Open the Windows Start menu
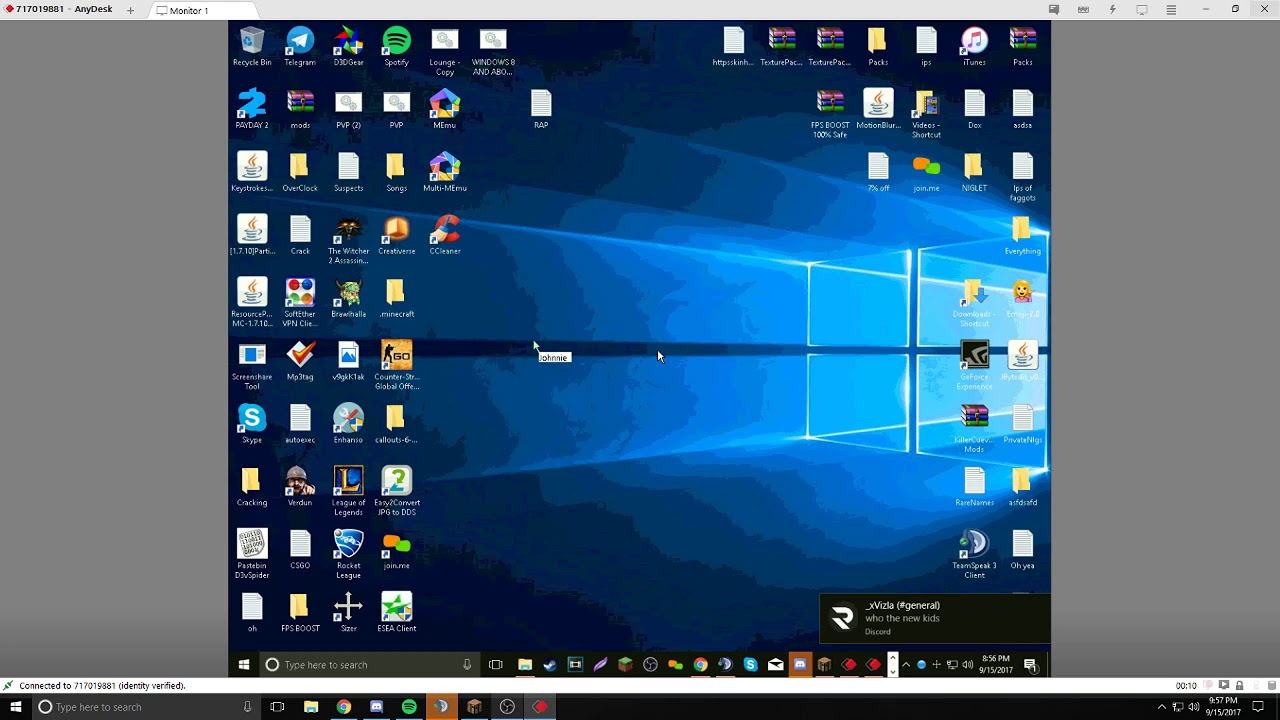This screenshot has height=720, width=1280. 243,664
